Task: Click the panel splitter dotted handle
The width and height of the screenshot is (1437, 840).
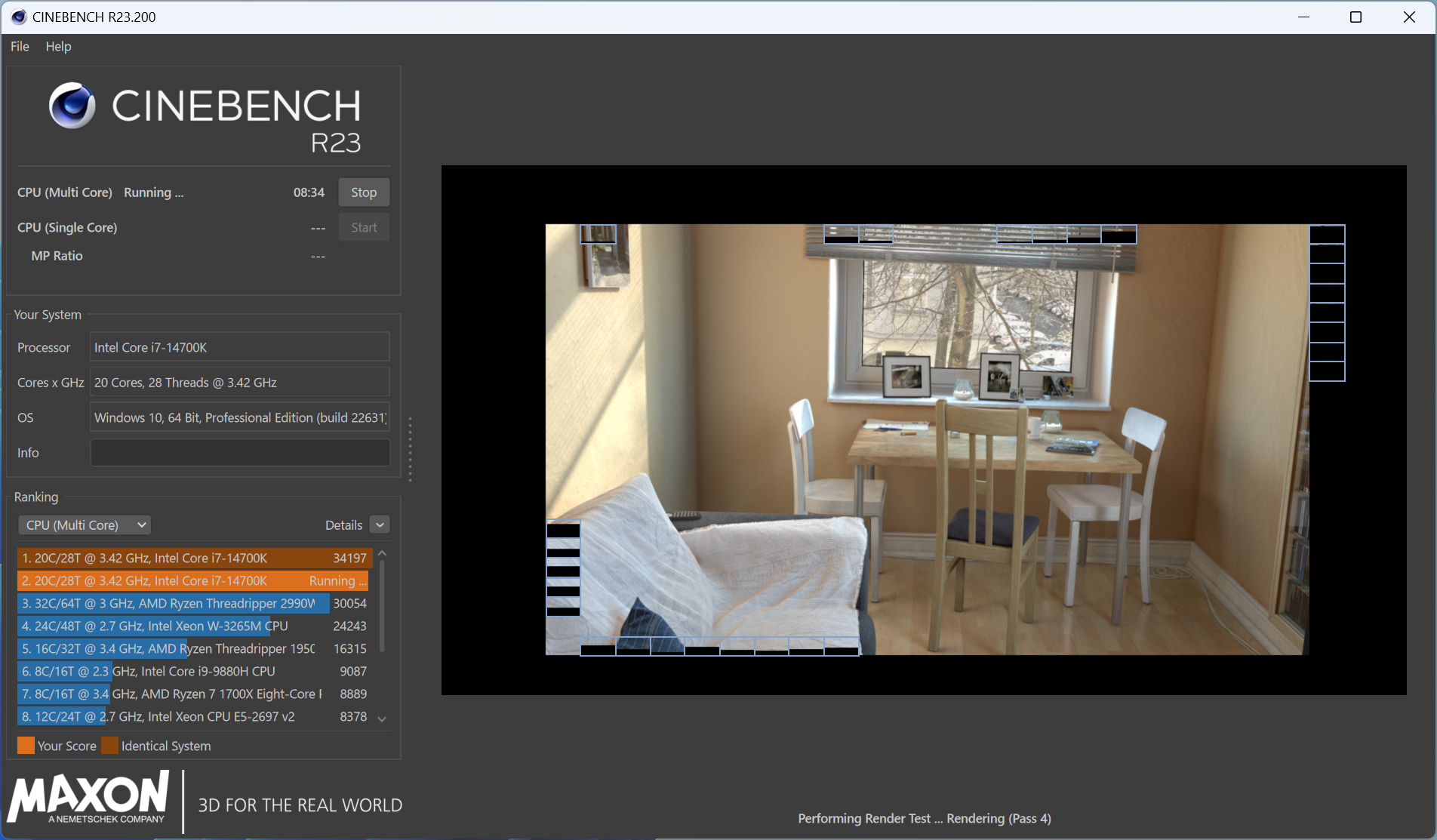Action: [410, 449]
